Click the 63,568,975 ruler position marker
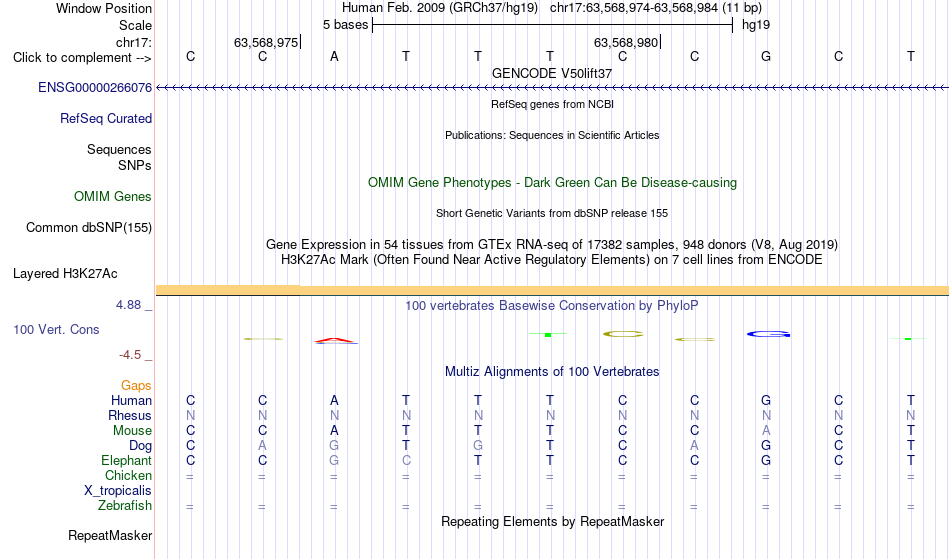 [x=267, y=43]
